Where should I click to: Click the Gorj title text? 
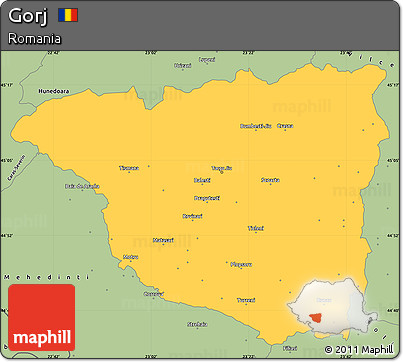(x=28, y=16)
